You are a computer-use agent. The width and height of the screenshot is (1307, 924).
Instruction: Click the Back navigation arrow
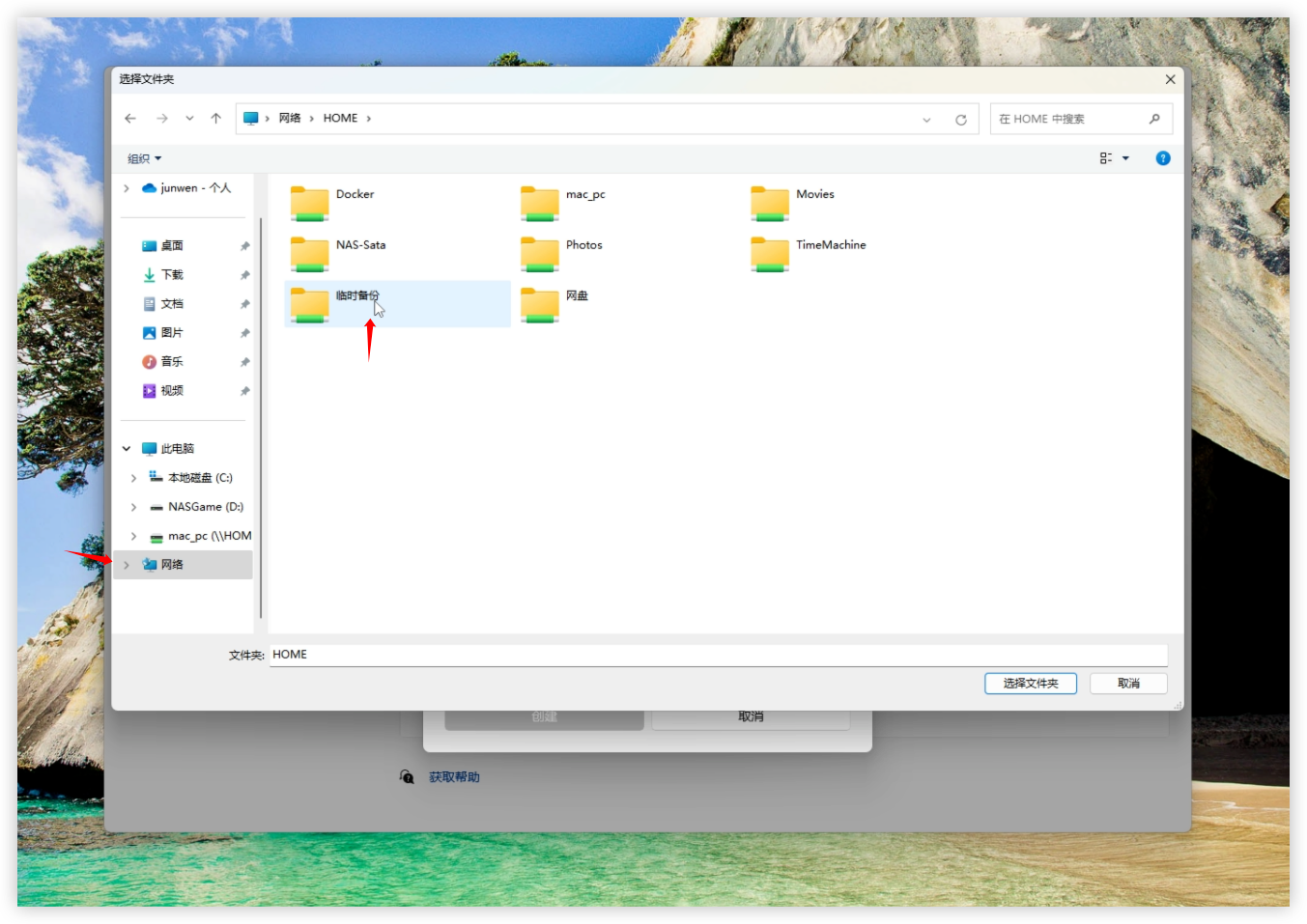(130, 119)
